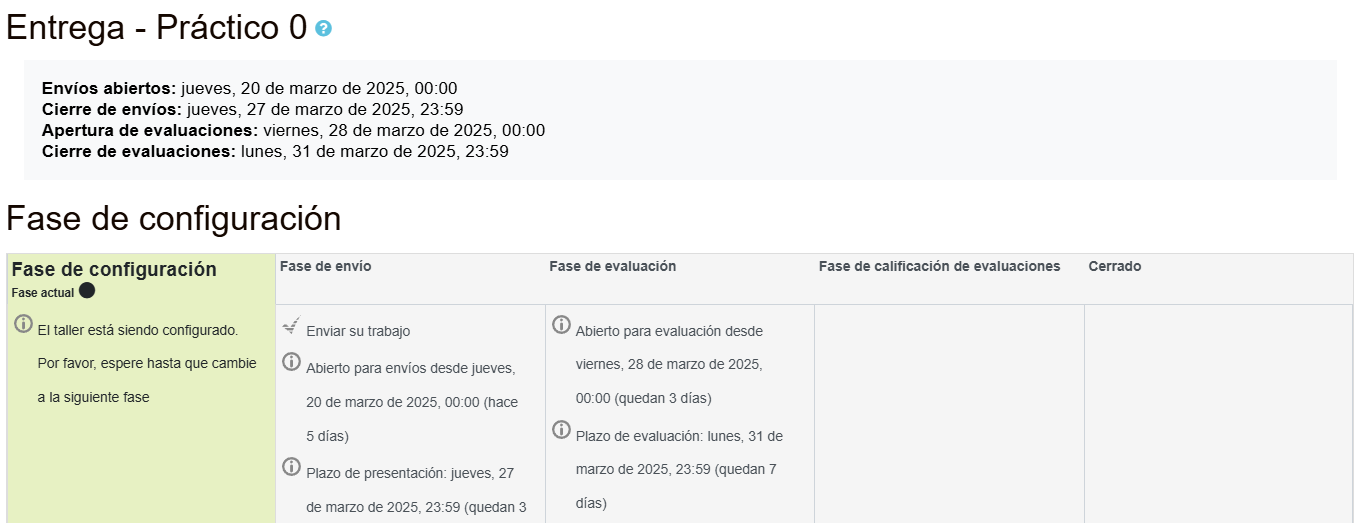Select the Cerrado phase header
Screen dimensions: 1354x523
1114,266
